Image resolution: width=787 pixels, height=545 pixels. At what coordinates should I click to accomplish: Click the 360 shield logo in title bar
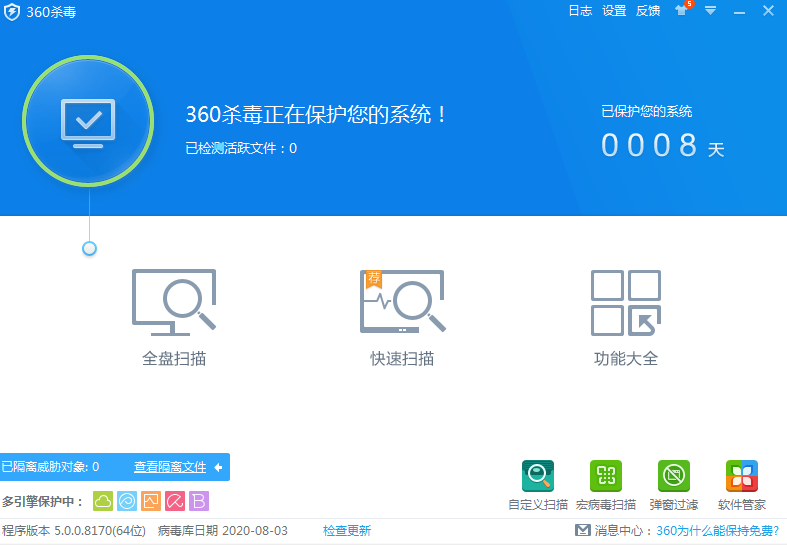(12, 12)
